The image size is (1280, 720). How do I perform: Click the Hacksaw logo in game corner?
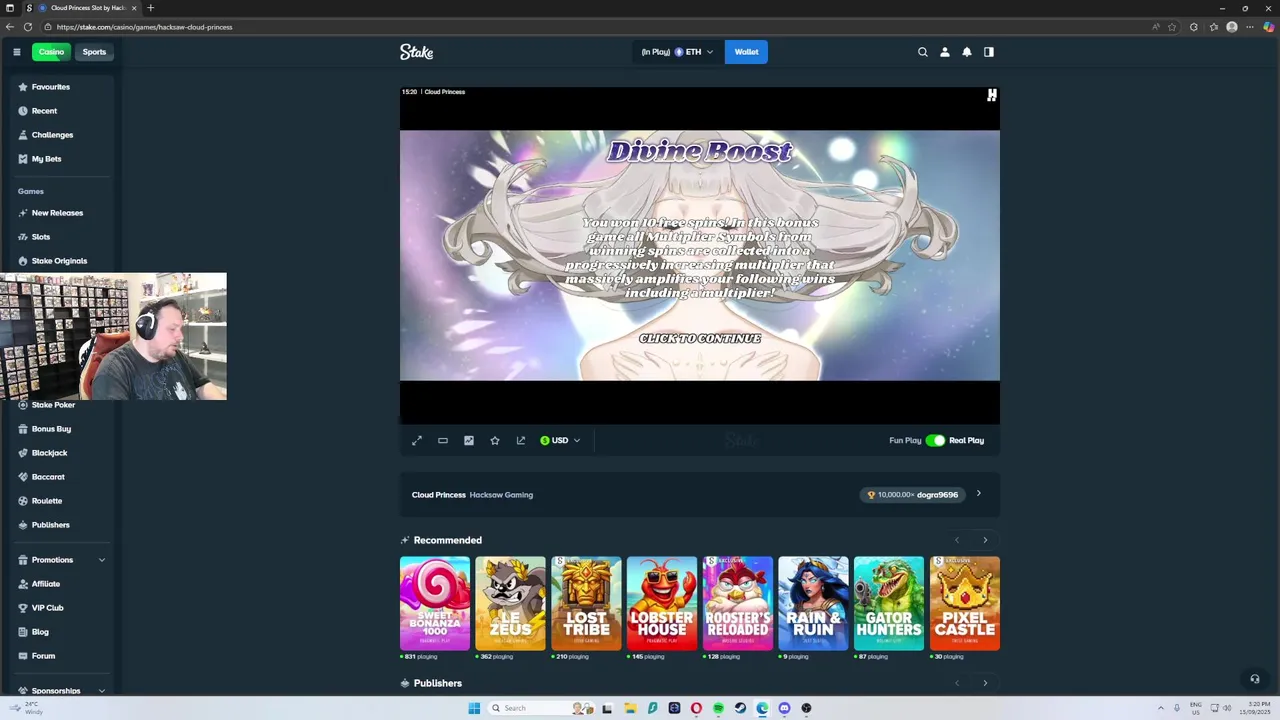pyautogui.click(x=991, y=95)
